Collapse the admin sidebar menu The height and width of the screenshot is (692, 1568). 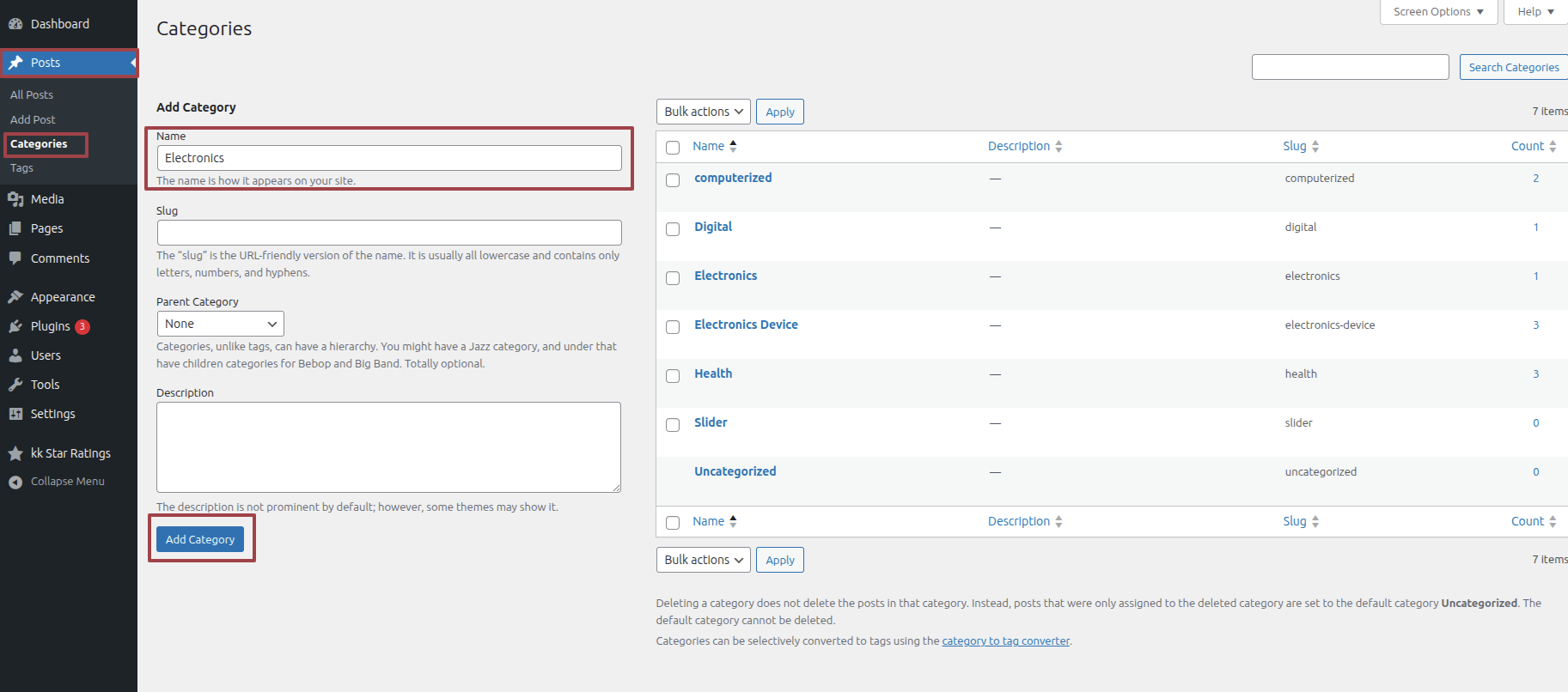tap(57, 482)
